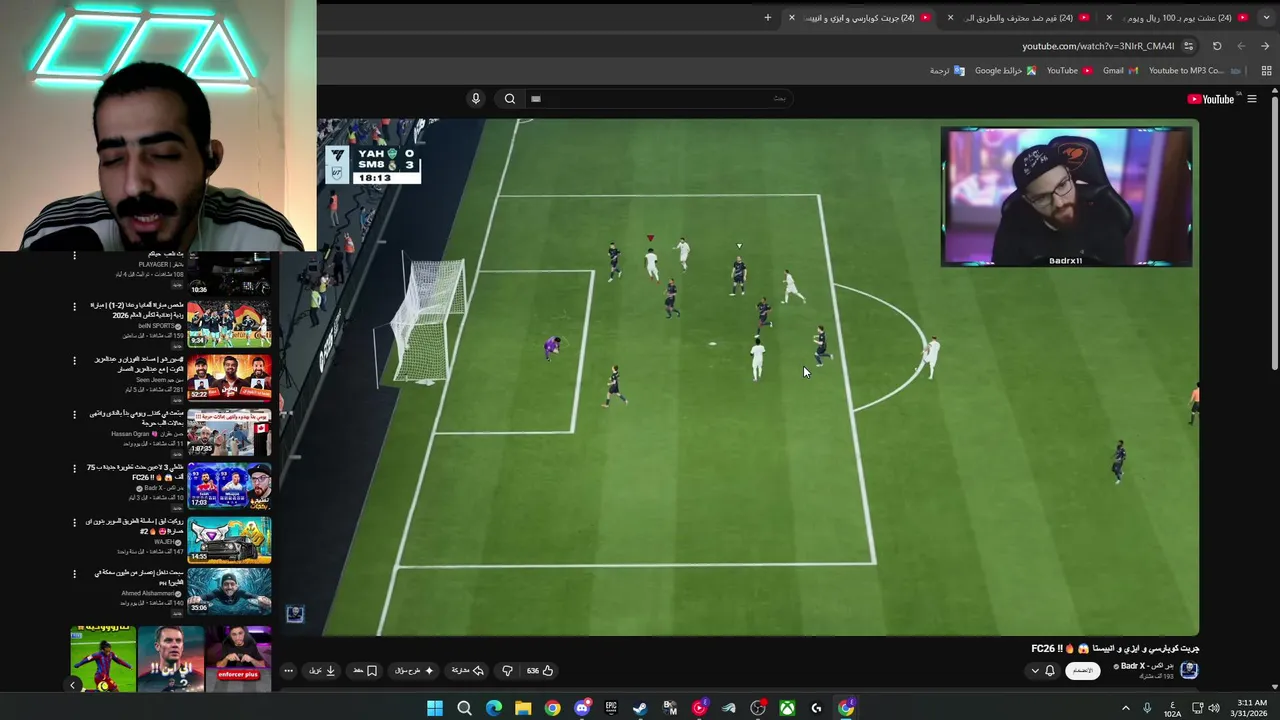Open the YouTube hamburger guide menu
Image resolution: width=1280 pixels, height=720 pixels.
[1251, 99]
